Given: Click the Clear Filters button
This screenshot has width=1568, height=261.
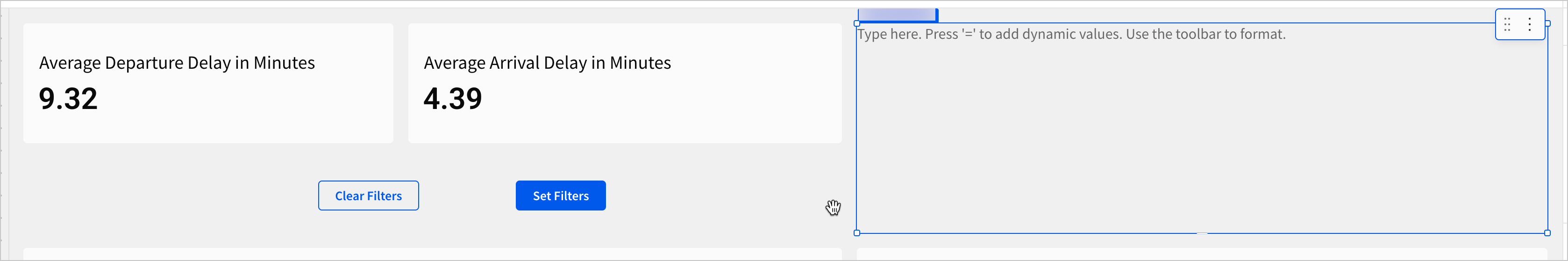Looking at the screenshot, I should pyautogui.click(x=368, y=196).
